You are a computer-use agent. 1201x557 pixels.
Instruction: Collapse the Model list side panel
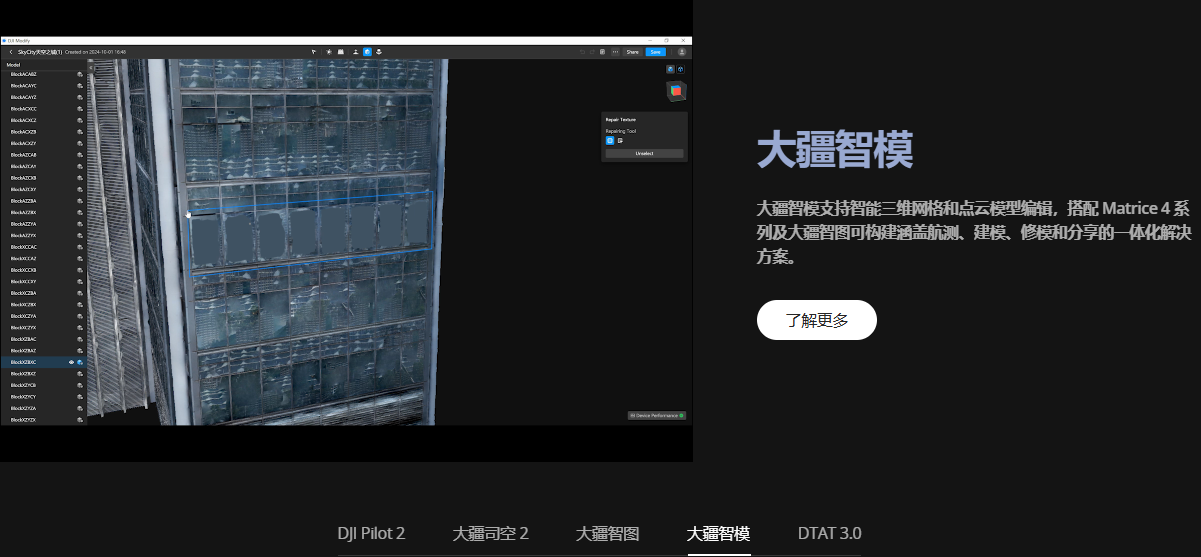(x=91, y=67)
